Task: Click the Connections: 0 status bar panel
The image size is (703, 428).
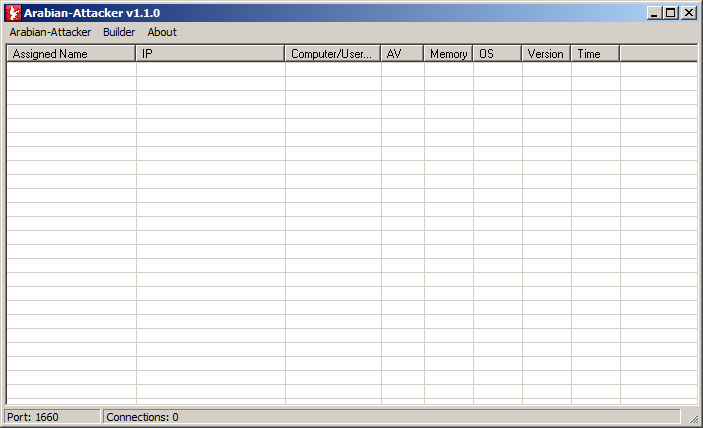Action: tap(390, 417)
